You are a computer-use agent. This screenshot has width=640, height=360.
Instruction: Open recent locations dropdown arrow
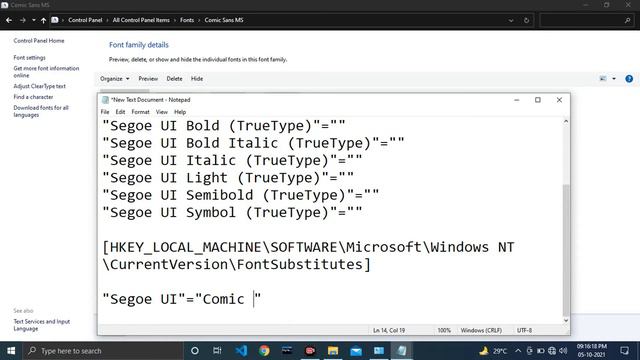coord(33,20)
